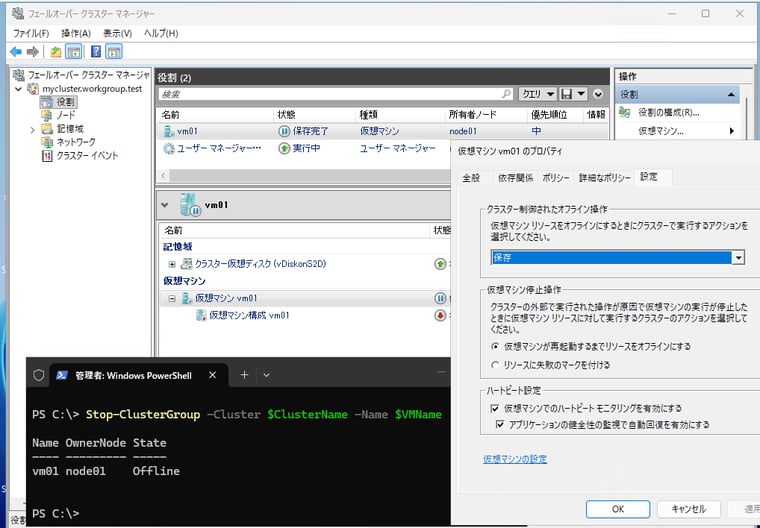
Task: Open the save query dropdown icon
Action: (x=573, y=94)
